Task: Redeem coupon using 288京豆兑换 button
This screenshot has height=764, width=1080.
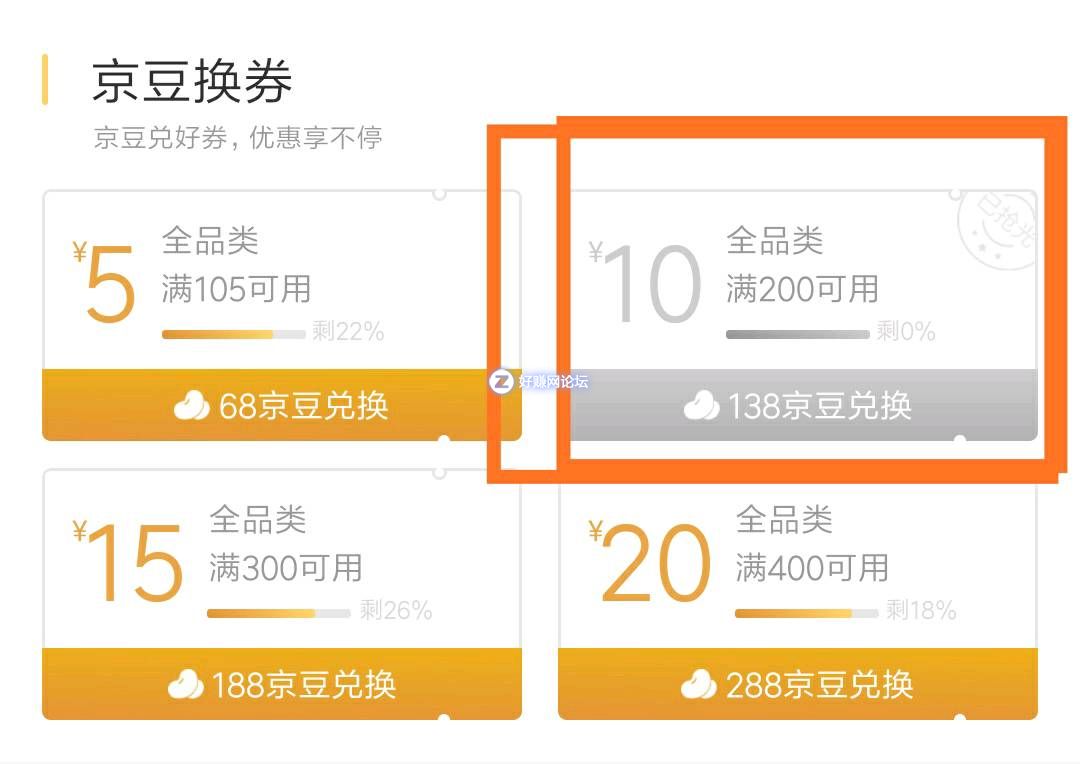Action: point(798,684)
